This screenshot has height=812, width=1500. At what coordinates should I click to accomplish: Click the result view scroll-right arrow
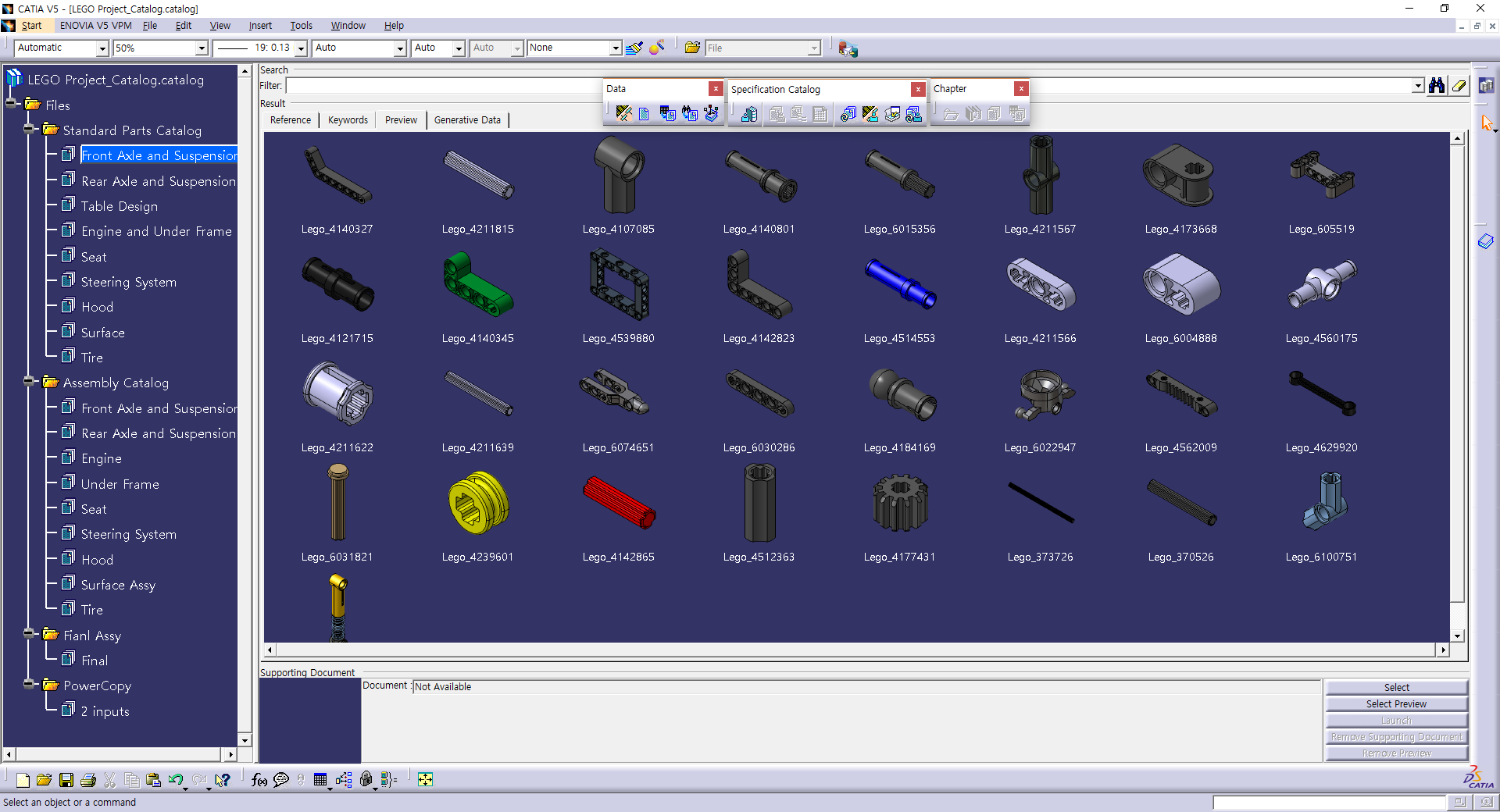pyautogui.click(x=1443, y=650)
